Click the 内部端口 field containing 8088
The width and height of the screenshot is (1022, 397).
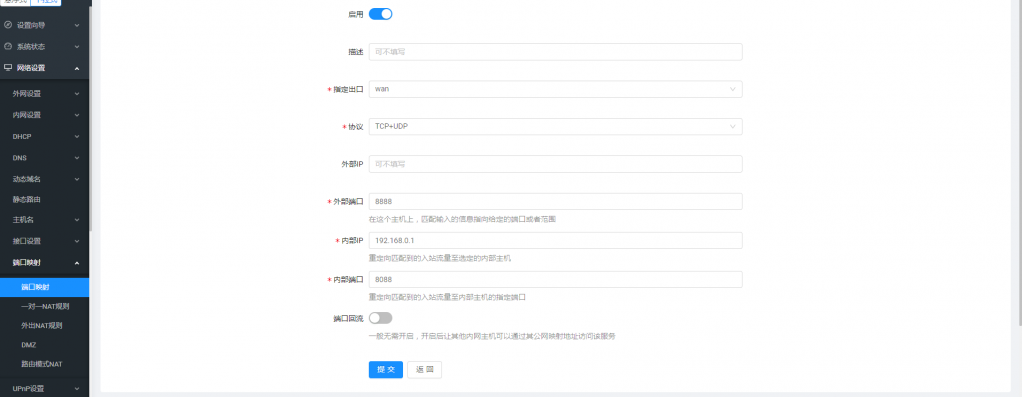coord(555,280)
